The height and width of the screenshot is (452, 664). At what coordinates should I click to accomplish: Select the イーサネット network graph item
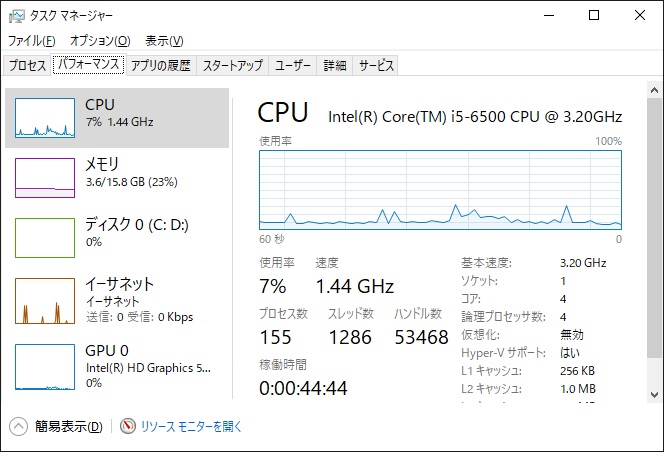click(45, 301)
